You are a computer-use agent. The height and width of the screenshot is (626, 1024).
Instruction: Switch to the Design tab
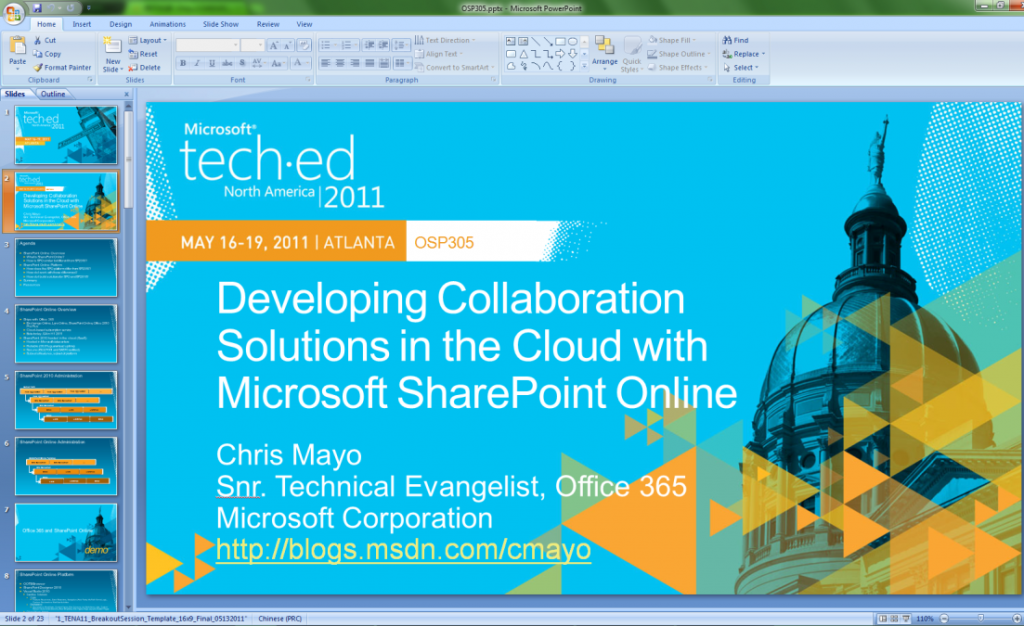click(120, 24)
